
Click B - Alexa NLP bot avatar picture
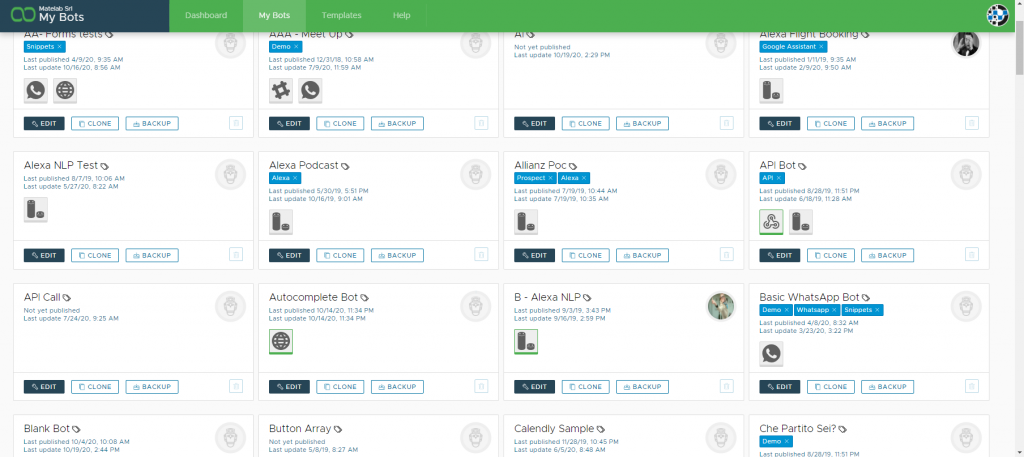tap(721, 306)
